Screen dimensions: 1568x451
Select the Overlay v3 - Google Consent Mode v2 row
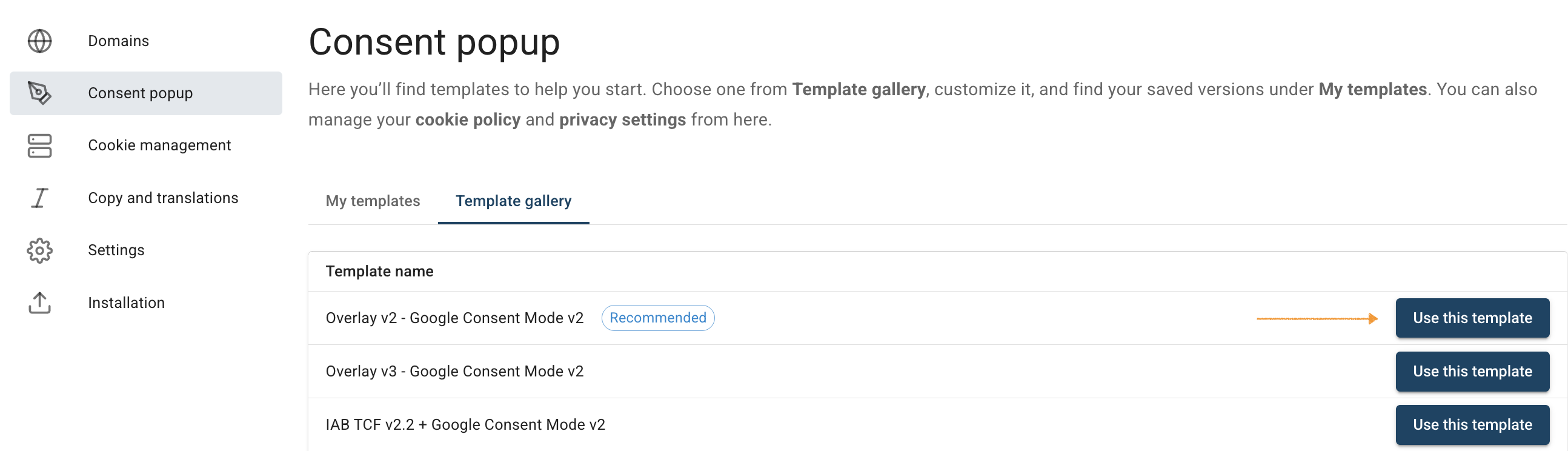pos(454,371)
